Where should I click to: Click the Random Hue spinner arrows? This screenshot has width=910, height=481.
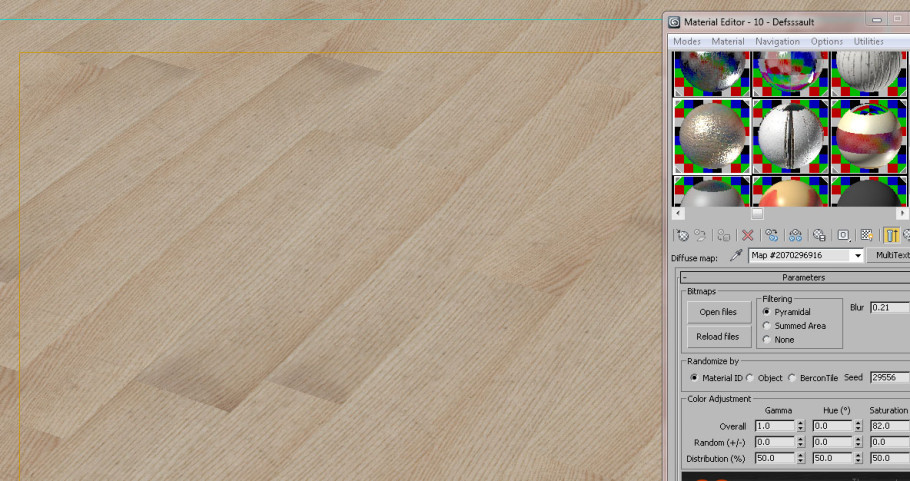pyautogui.click(x=858, y=442)
